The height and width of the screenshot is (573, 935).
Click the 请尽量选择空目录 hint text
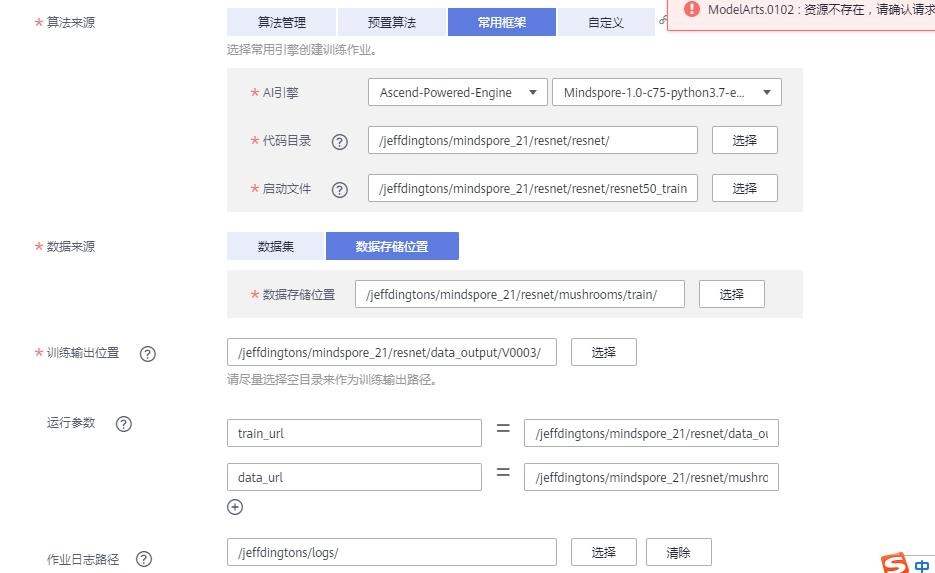tap(332, 380)
